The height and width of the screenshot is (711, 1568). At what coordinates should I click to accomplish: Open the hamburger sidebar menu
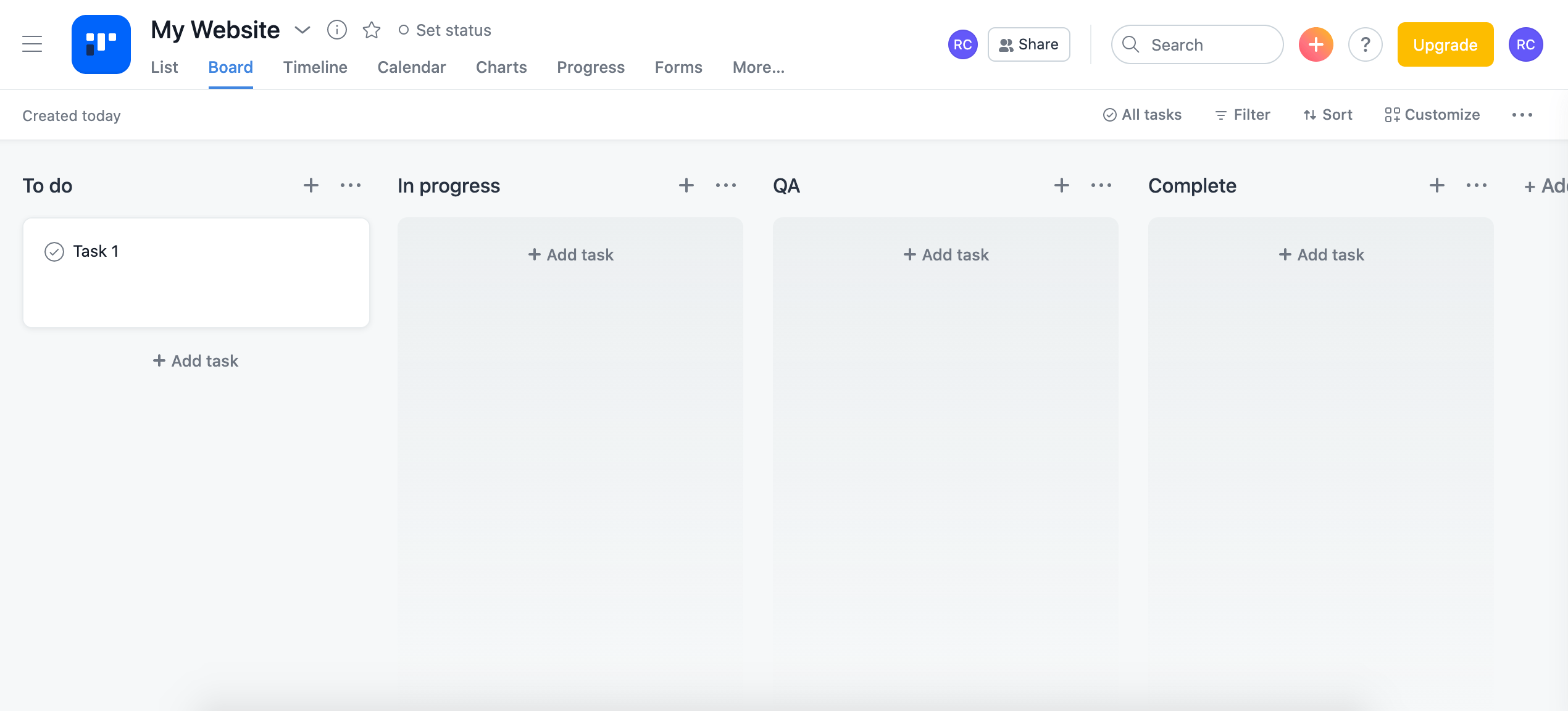[32, 44]
